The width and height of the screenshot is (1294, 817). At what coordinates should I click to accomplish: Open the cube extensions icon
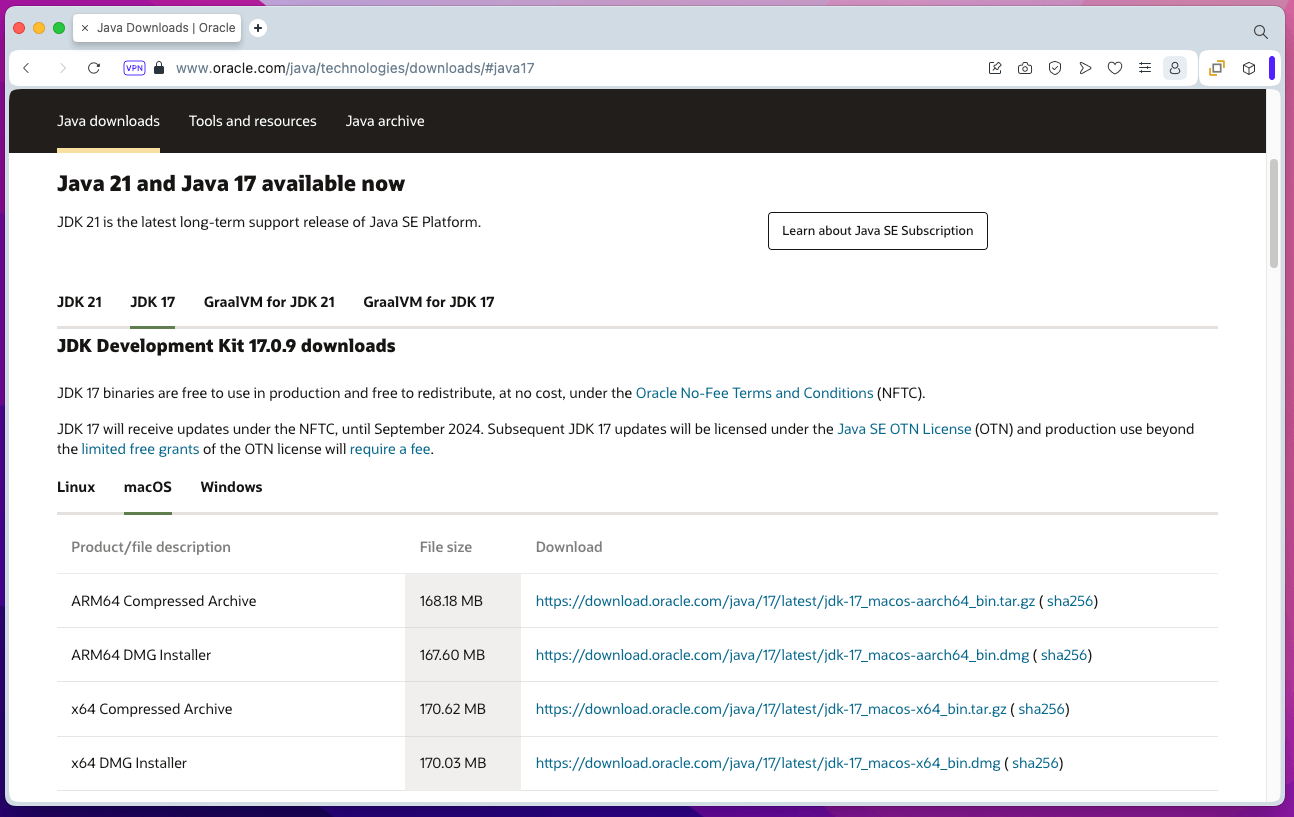tap(1249, 68)
